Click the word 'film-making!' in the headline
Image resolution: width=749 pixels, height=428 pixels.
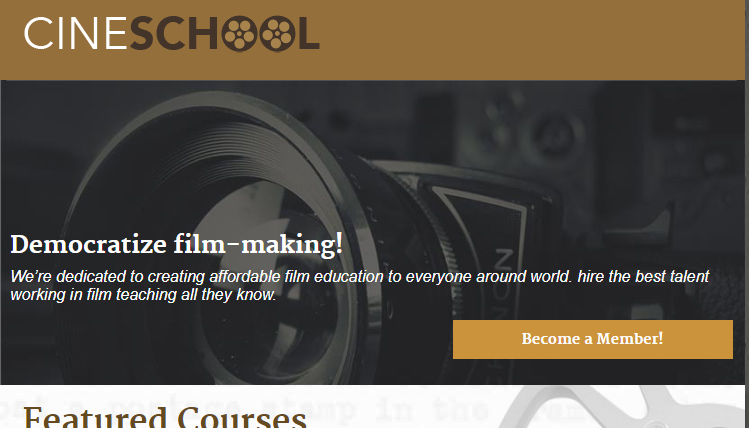[258, 244]
